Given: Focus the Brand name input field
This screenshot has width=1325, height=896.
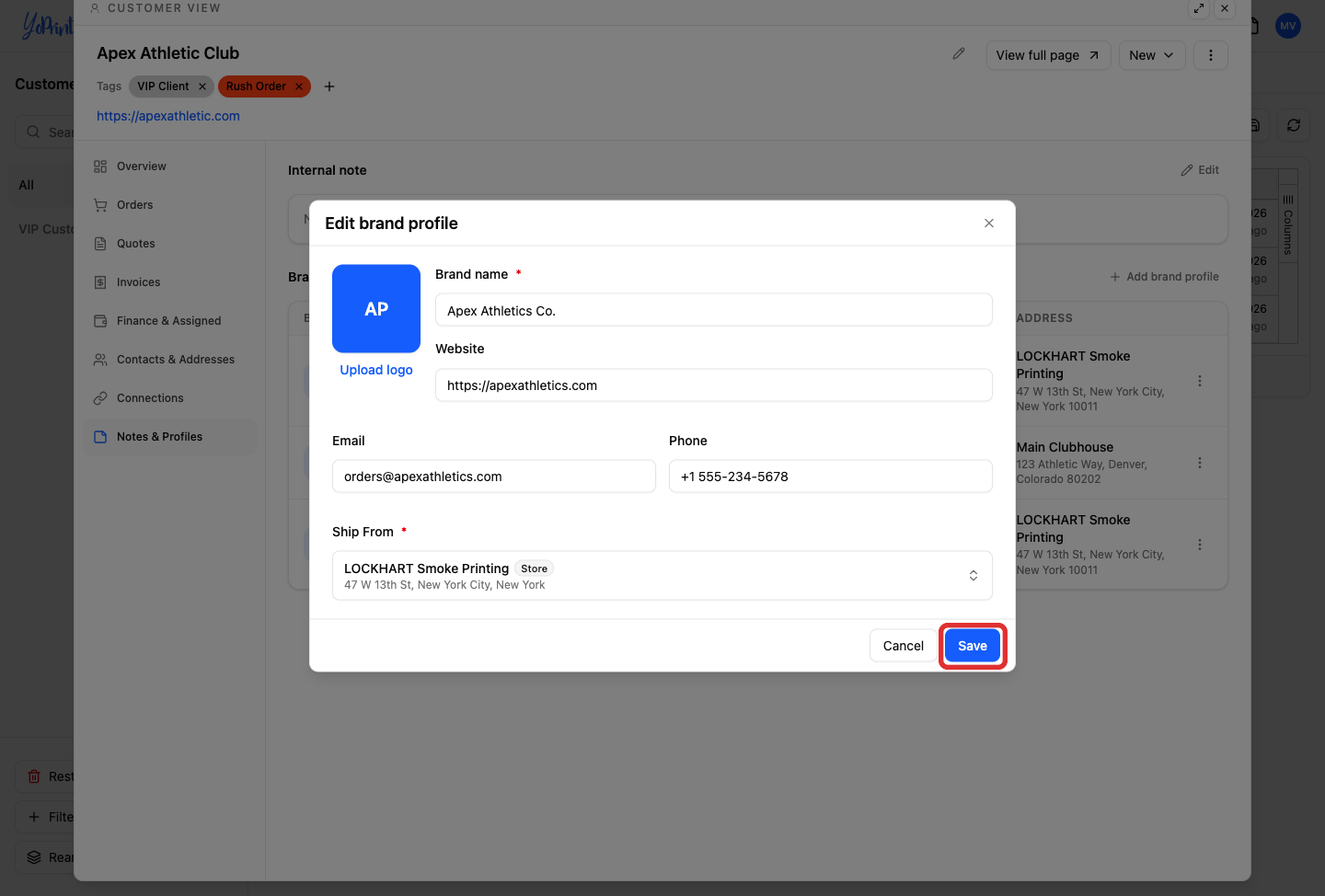Looking at the screenshot, I should (x=714, y=310).
